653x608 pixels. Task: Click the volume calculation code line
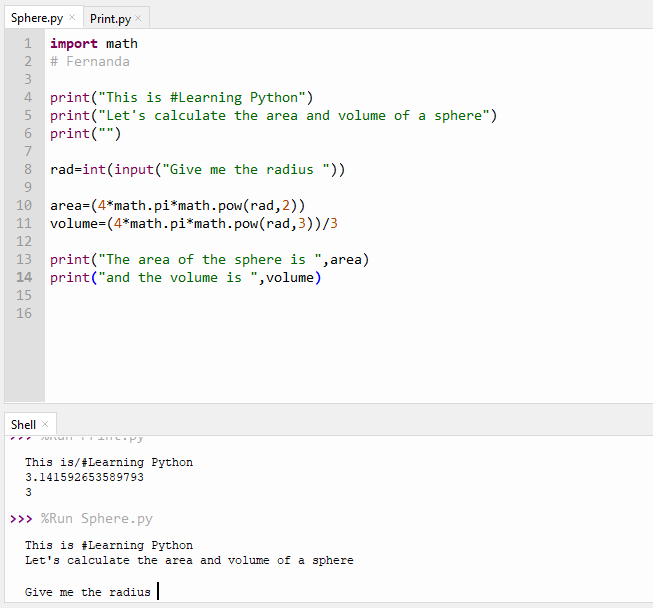[200, 224]
